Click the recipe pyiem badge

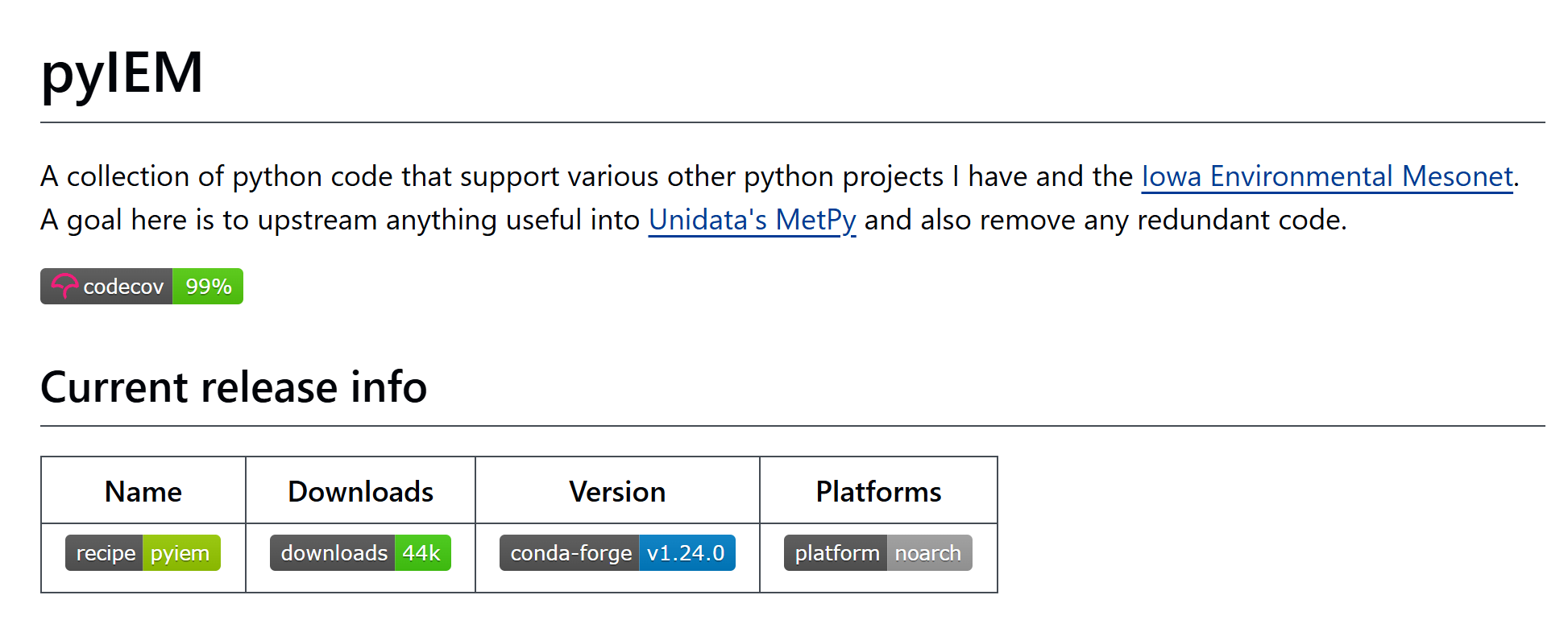(x=143, y=553)
